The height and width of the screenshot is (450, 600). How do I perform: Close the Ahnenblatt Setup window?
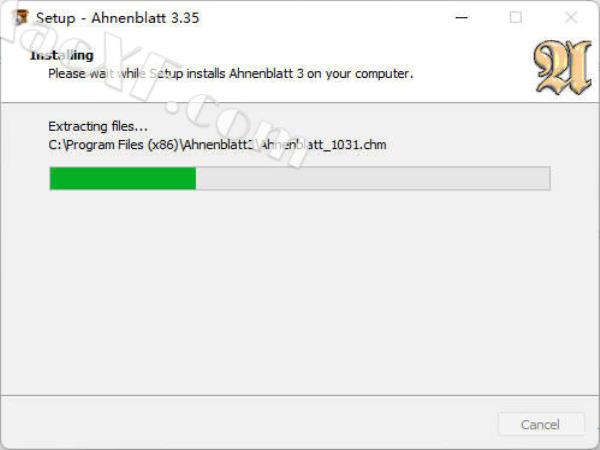(x=571, y=17)
